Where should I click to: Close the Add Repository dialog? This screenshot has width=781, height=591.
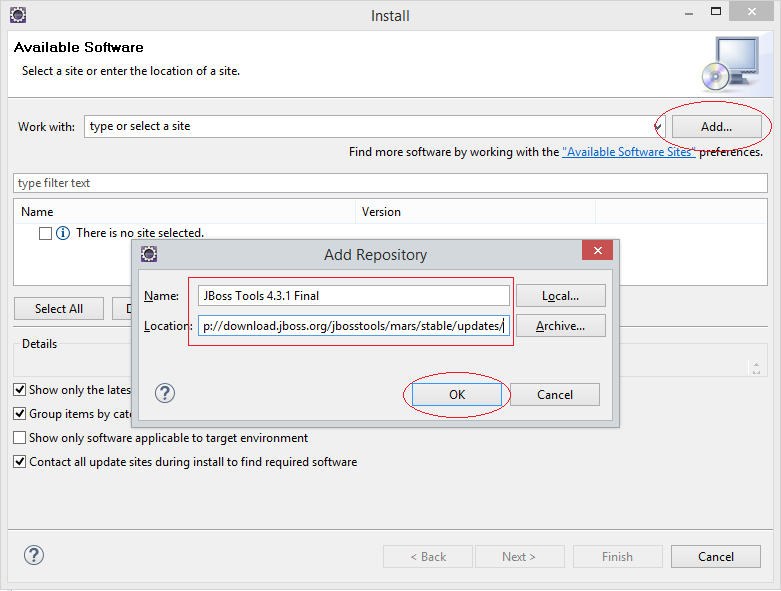598,250
